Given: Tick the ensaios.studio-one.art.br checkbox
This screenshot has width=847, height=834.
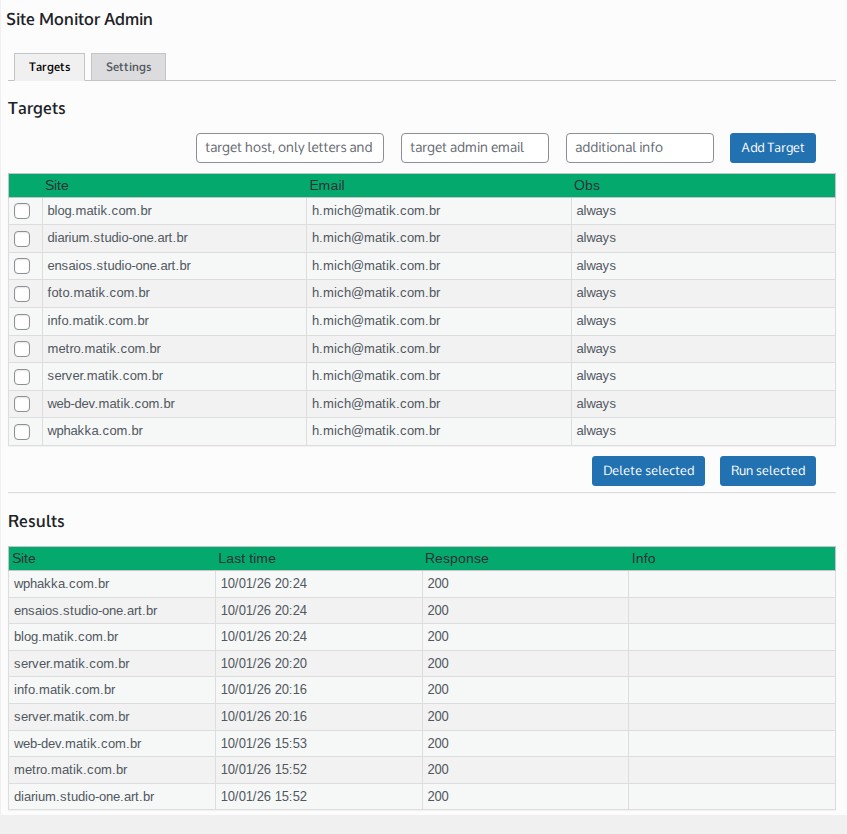Looking at the screenshot, I should click(x=22, y=266).
